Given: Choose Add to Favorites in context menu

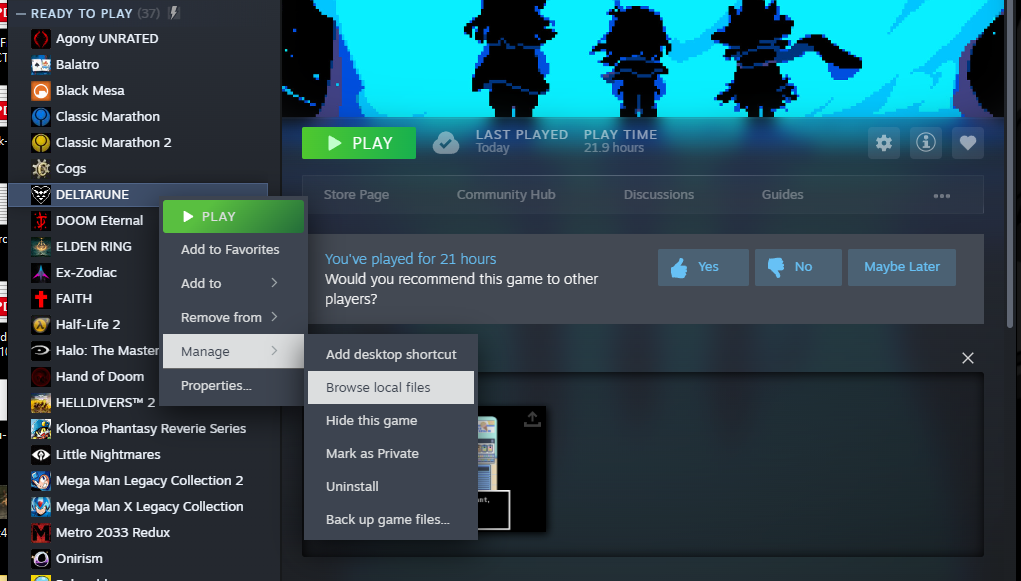Looking at the screenshot, I should [x=233, y=249].
